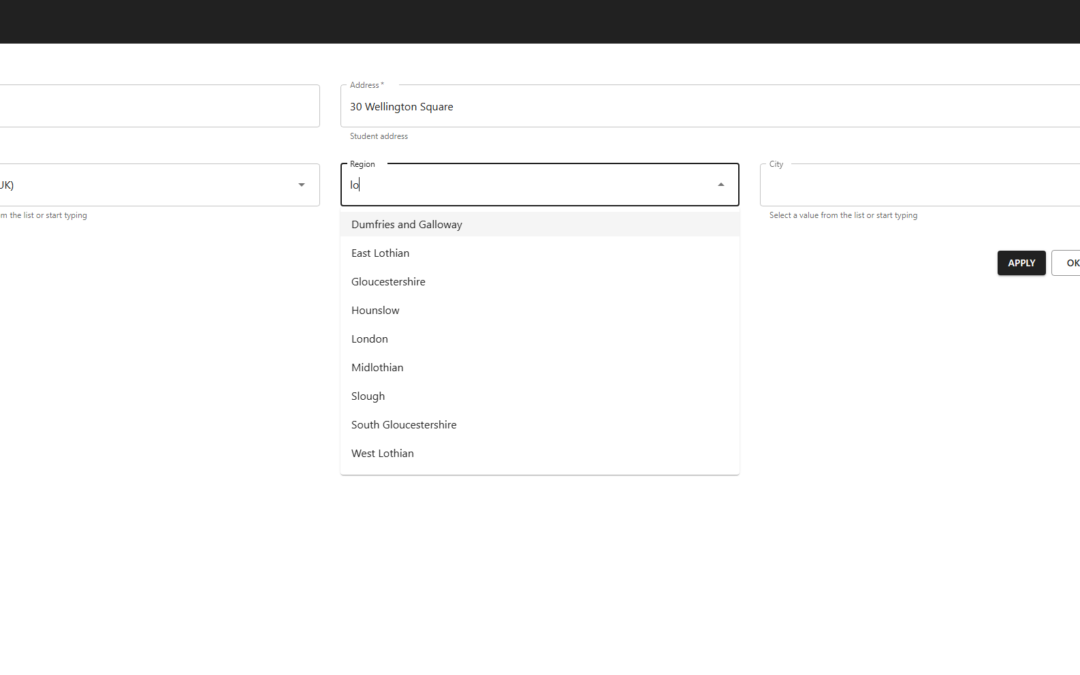Focus the City input field

920,185
